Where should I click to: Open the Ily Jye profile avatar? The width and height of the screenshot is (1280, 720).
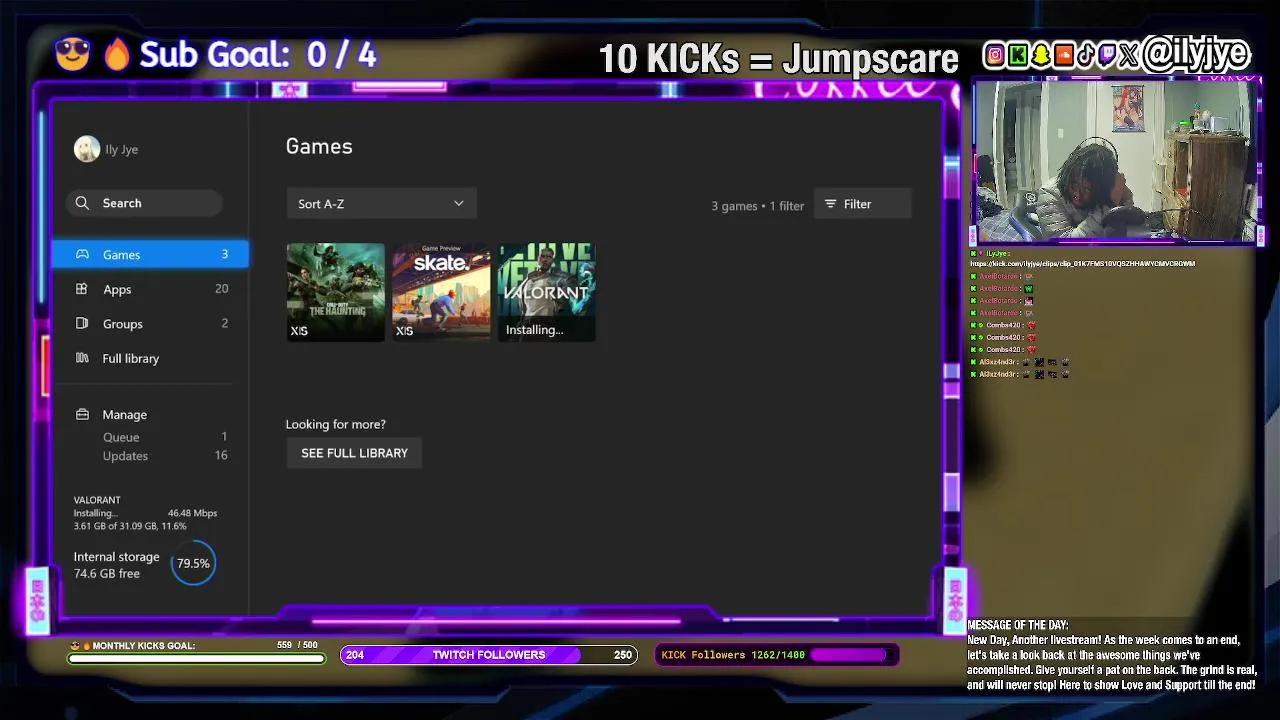pyautogui.click(x=87, y=149)
